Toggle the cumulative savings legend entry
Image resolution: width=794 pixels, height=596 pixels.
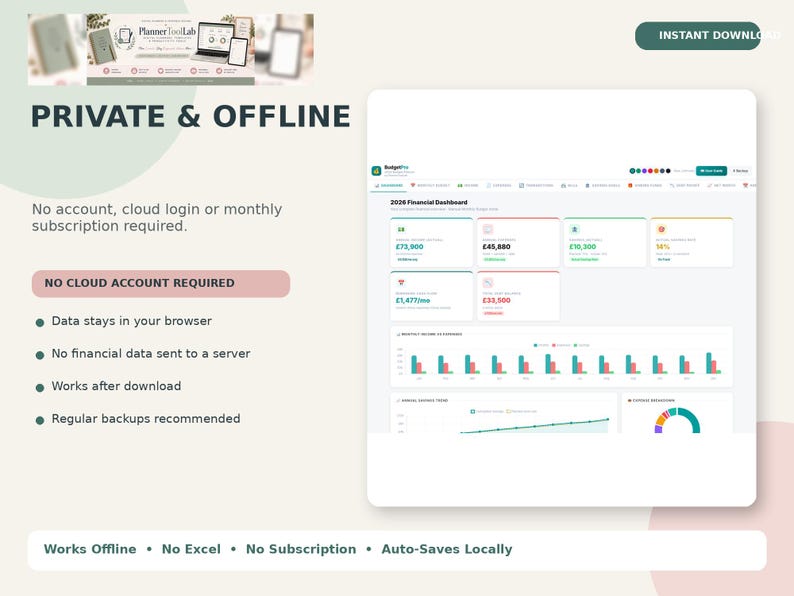click(487, 411)
